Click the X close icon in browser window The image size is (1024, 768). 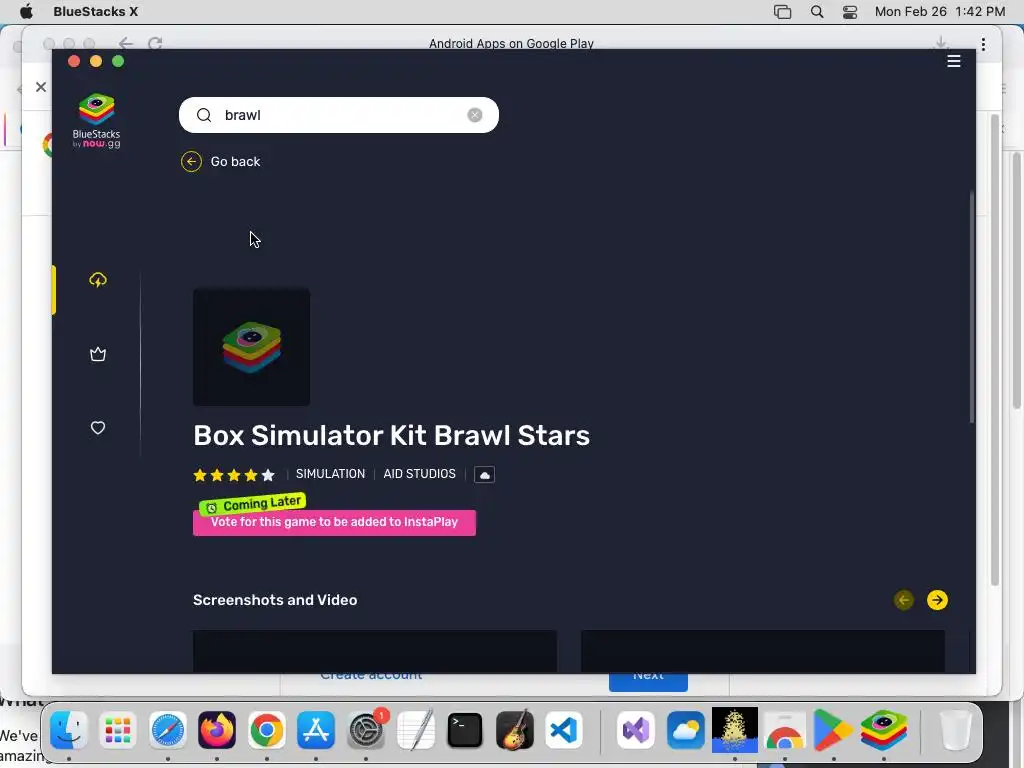(x=40, y=87)
